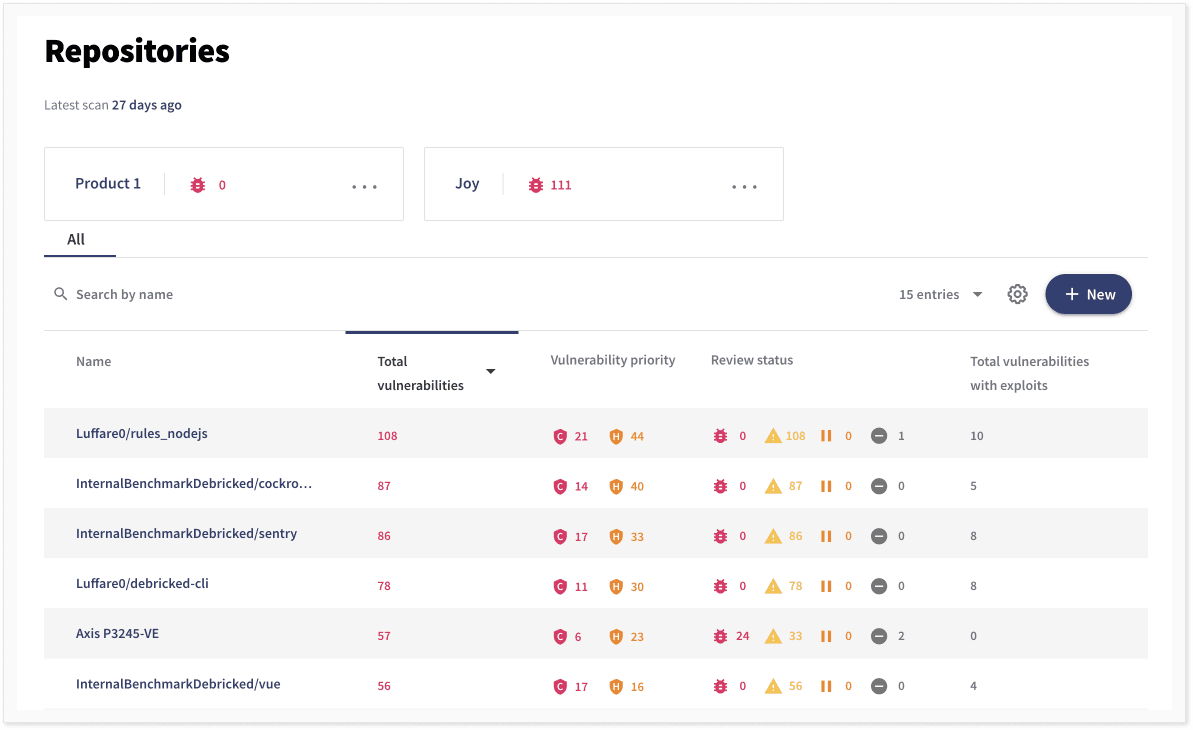
Task: Click review bug icon in Axis P3245-VE row
Action: pos(720,636)
